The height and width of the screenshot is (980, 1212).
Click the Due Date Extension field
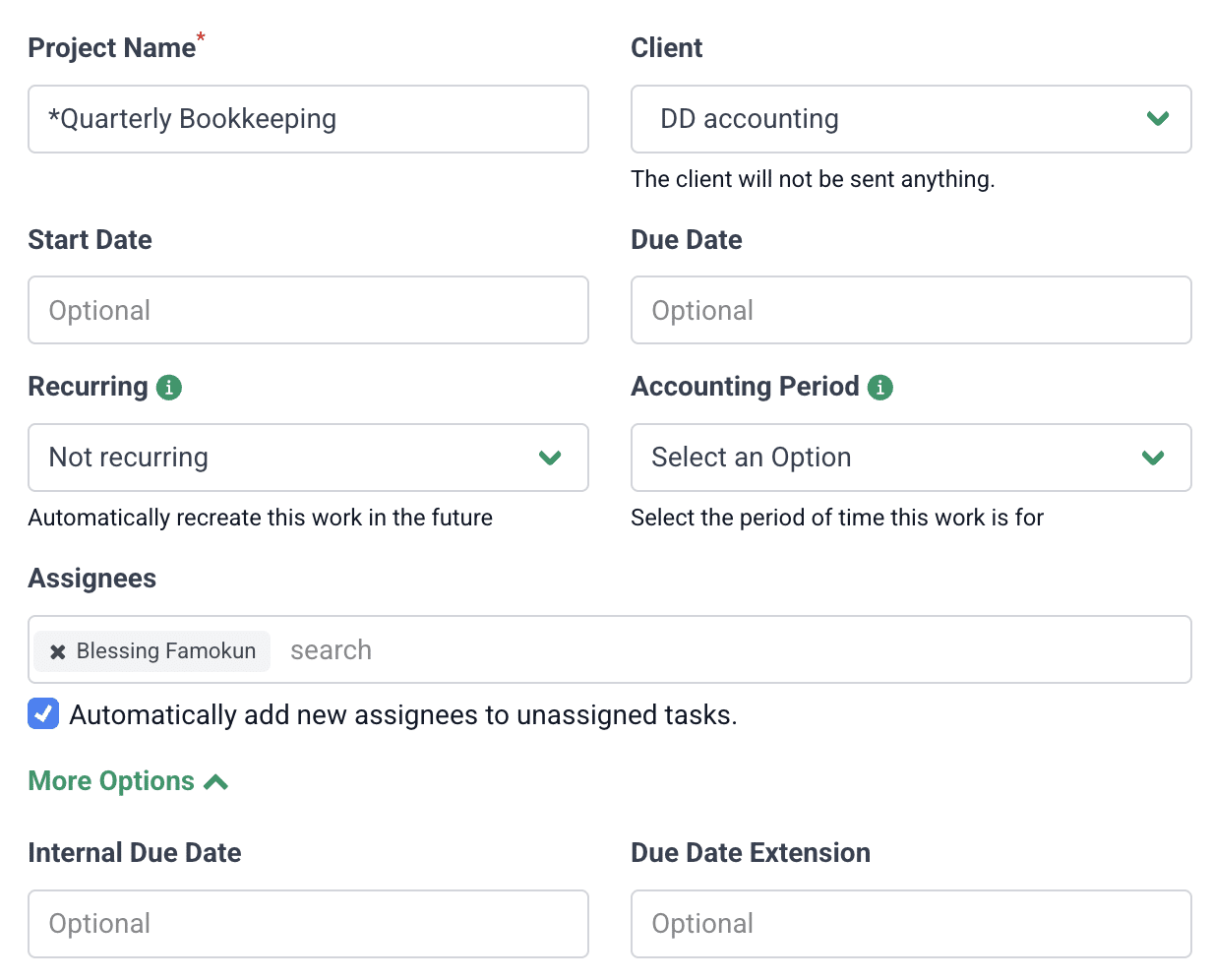pos(910,923)
